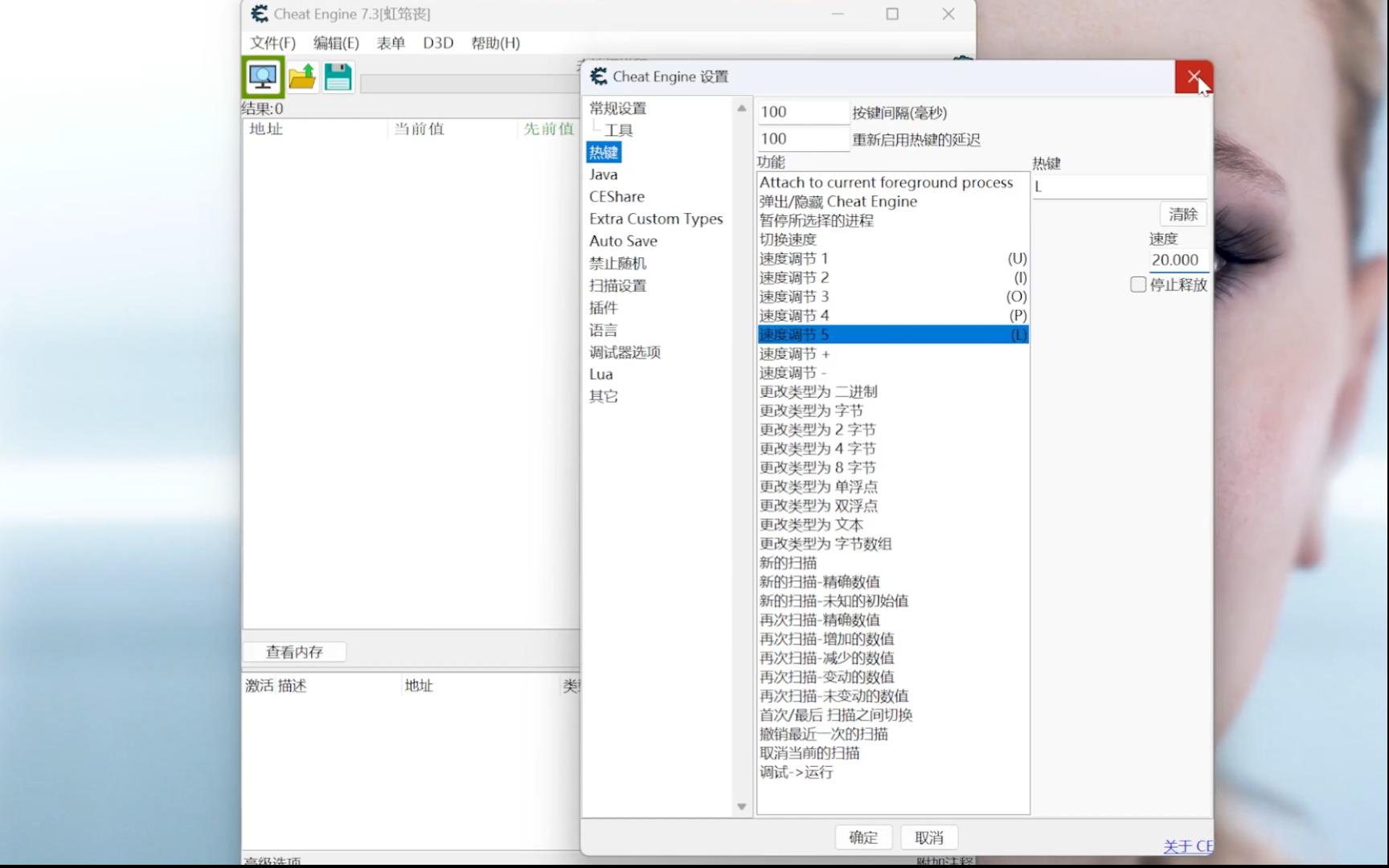Click the 查看内存 button
The width and height of the screenshot is (1389, 868).
pyautogui.click(x=294, y=652)
